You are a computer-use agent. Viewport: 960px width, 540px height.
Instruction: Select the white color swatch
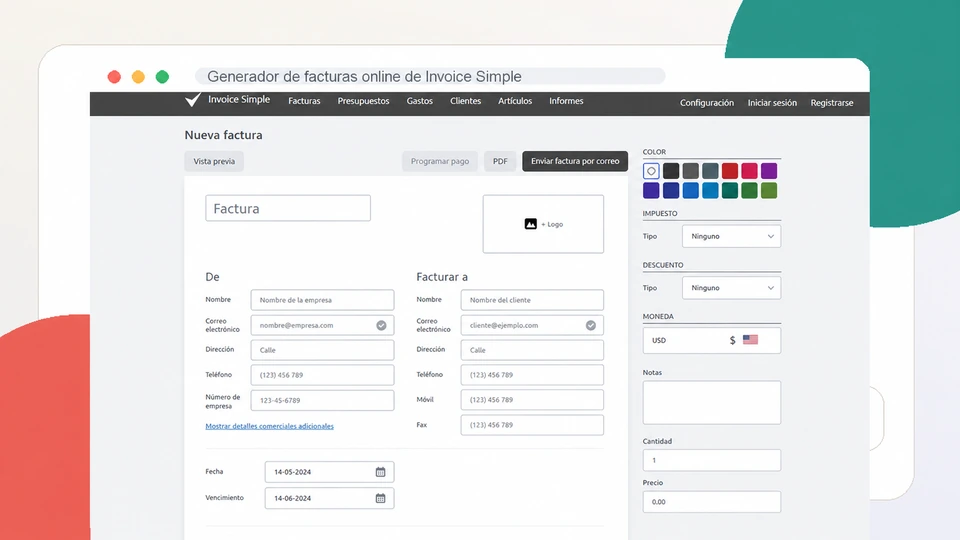pyautogui.click(x=651, y=171)
